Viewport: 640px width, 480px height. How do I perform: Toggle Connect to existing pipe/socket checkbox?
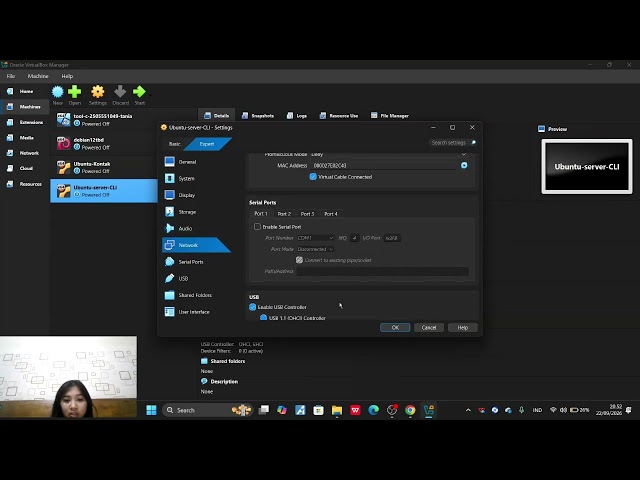click(x=299, y=260)
